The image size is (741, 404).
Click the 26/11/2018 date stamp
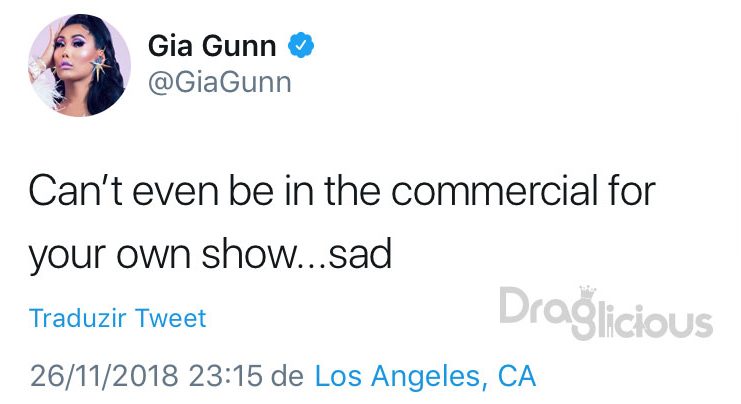click(x=104, y=376)
